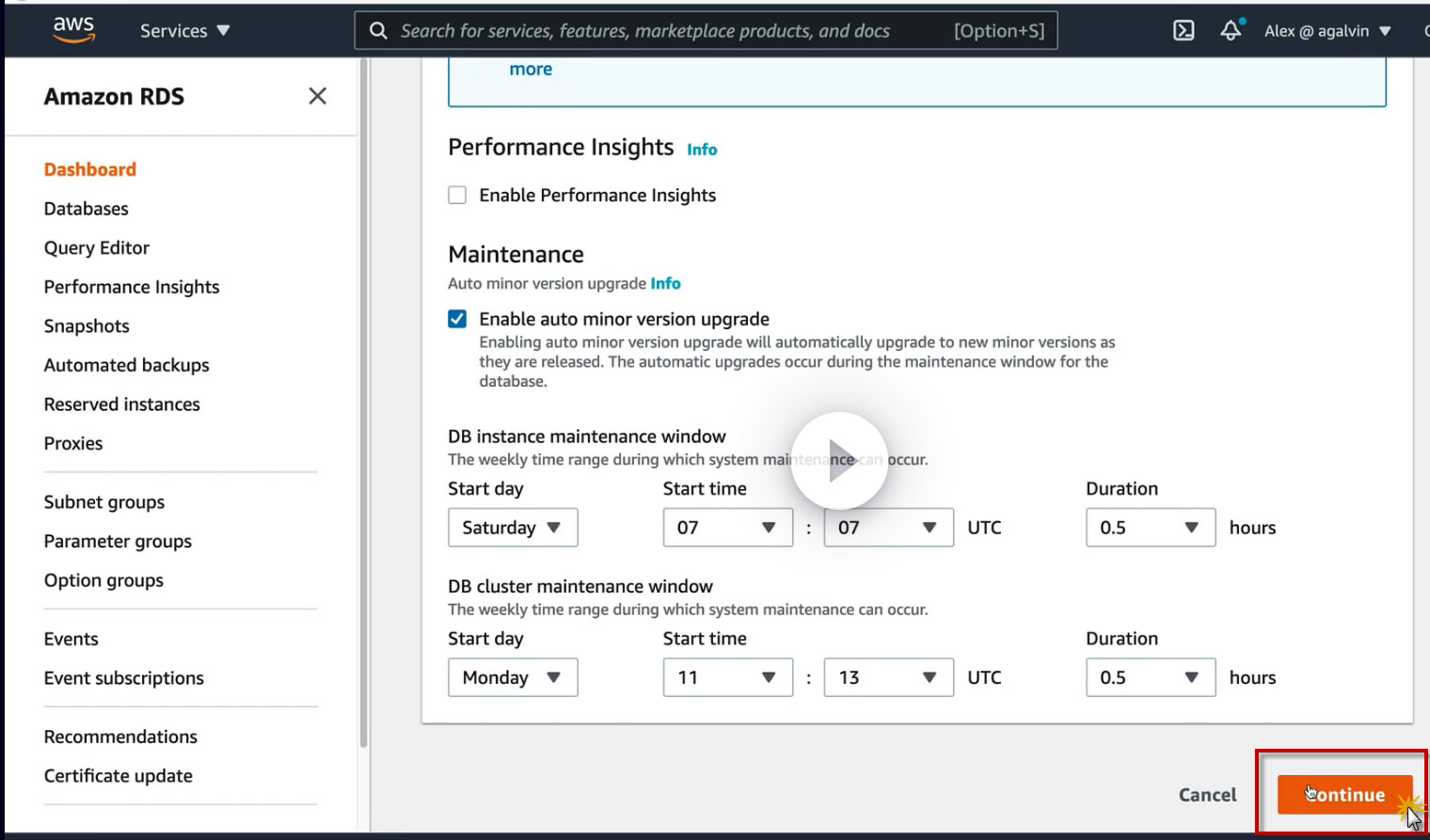Open the notifications bell icon
1430x840 pixels.
[1231, 30]
